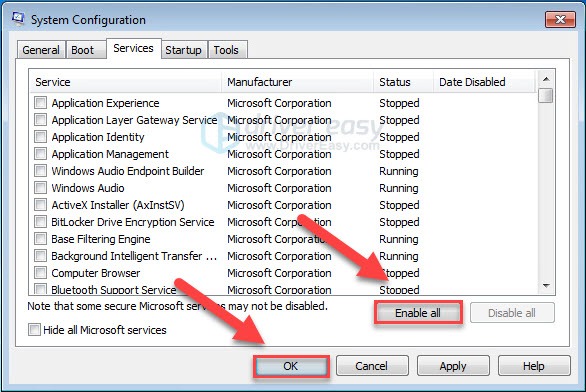
Task: Check the Application Management service
Action: tap(40, 154)
